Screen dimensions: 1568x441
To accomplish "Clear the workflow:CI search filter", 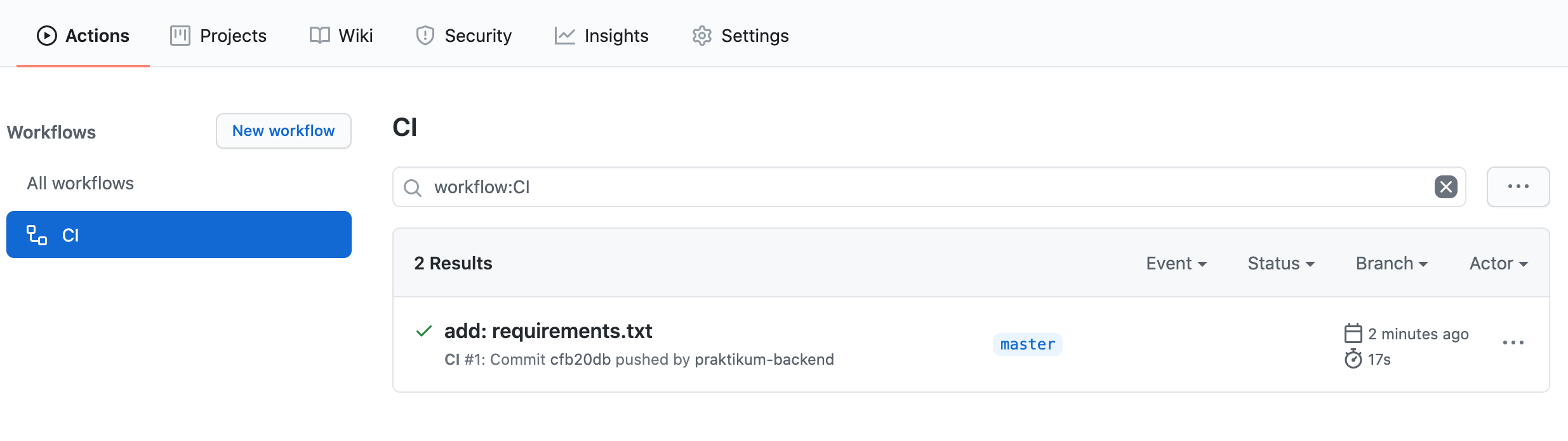I will pyautogui.click(x=1446, y=187).
